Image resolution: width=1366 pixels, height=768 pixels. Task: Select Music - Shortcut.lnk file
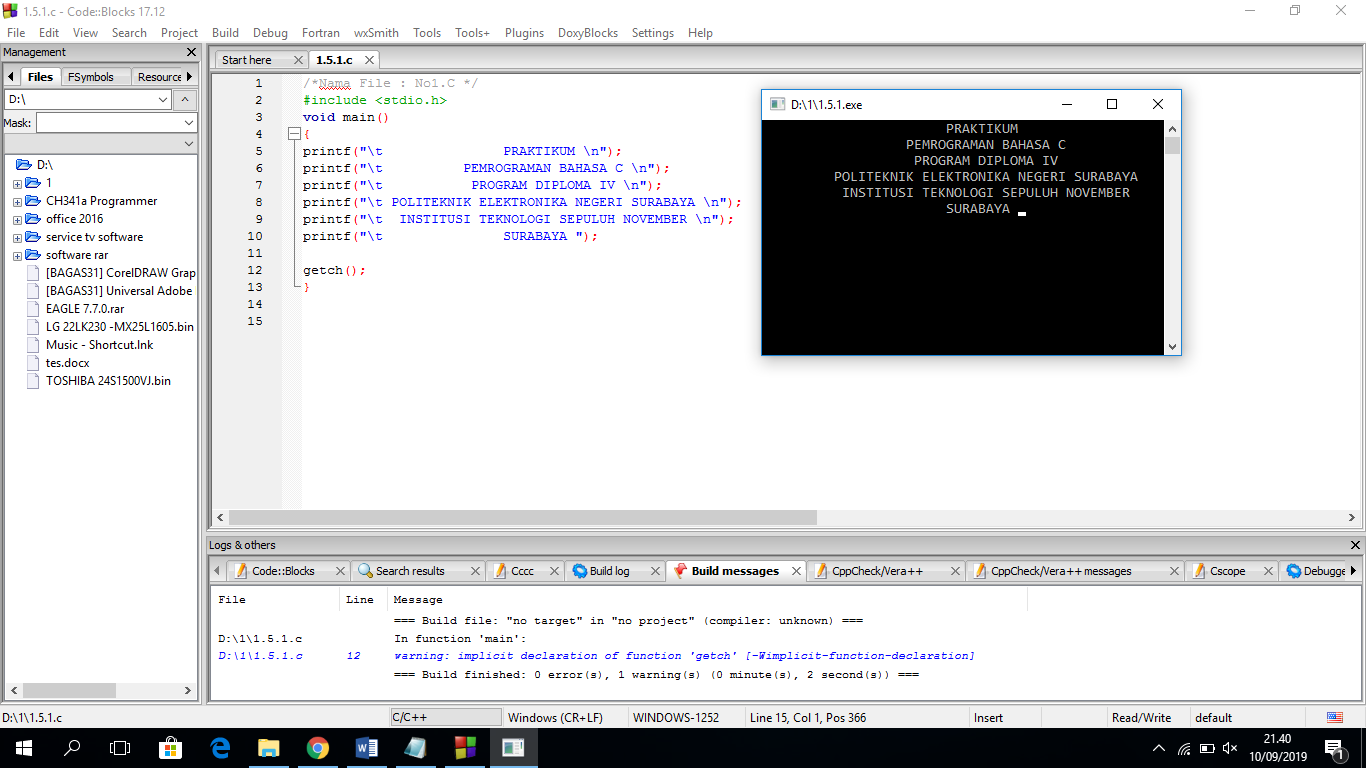coord(99,345)
